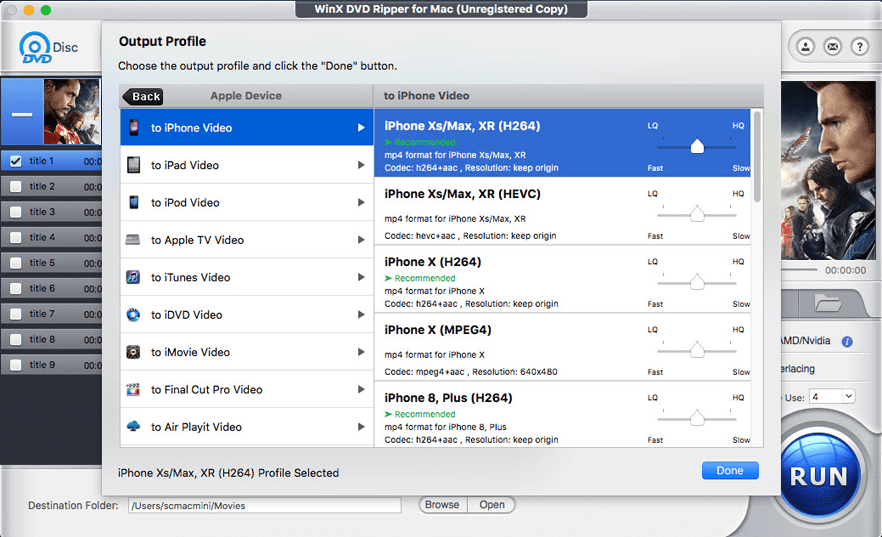The height and width of the screenshot is (537, 882).
Task: Click the iTunes Video music icon
Action: [x=133, y=278]
